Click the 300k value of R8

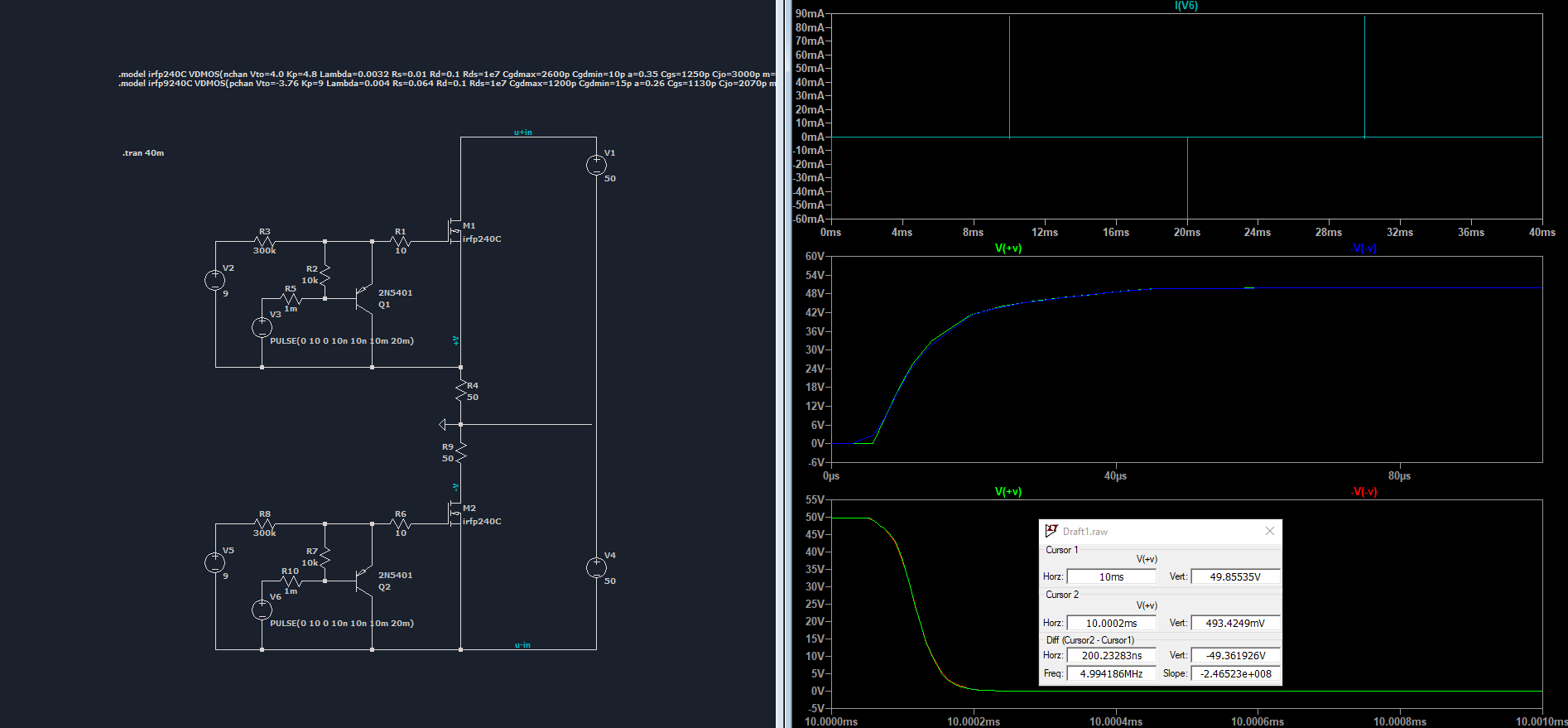click(x=265, y=533)
